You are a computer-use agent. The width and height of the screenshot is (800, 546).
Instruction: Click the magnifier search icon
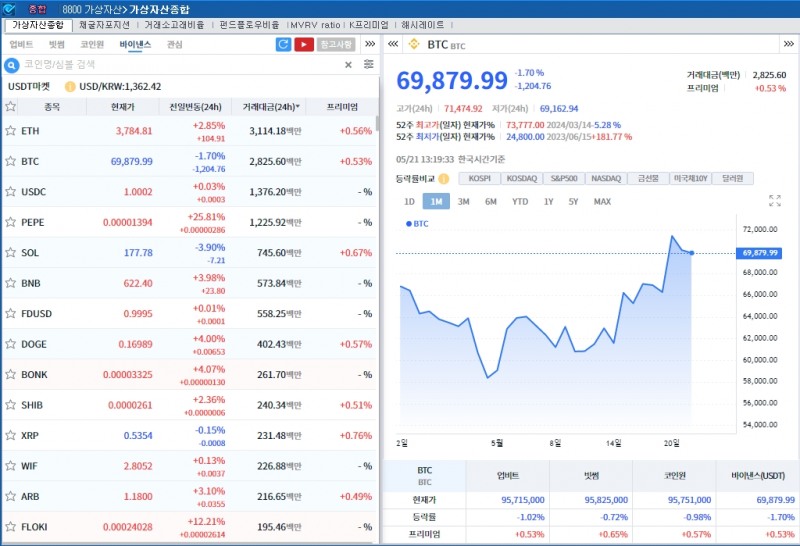pos(13,65)
